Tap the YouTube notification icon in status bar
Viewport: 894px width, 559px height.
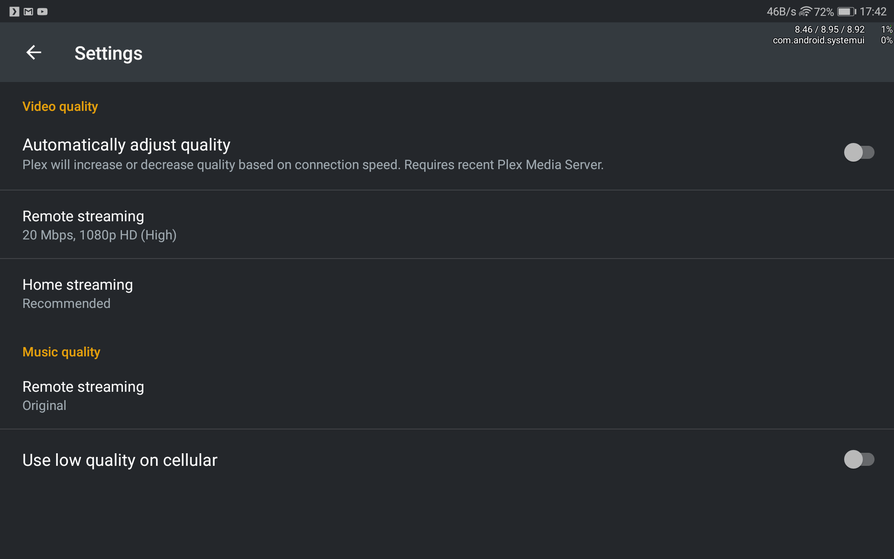click(x=42, y=11)
